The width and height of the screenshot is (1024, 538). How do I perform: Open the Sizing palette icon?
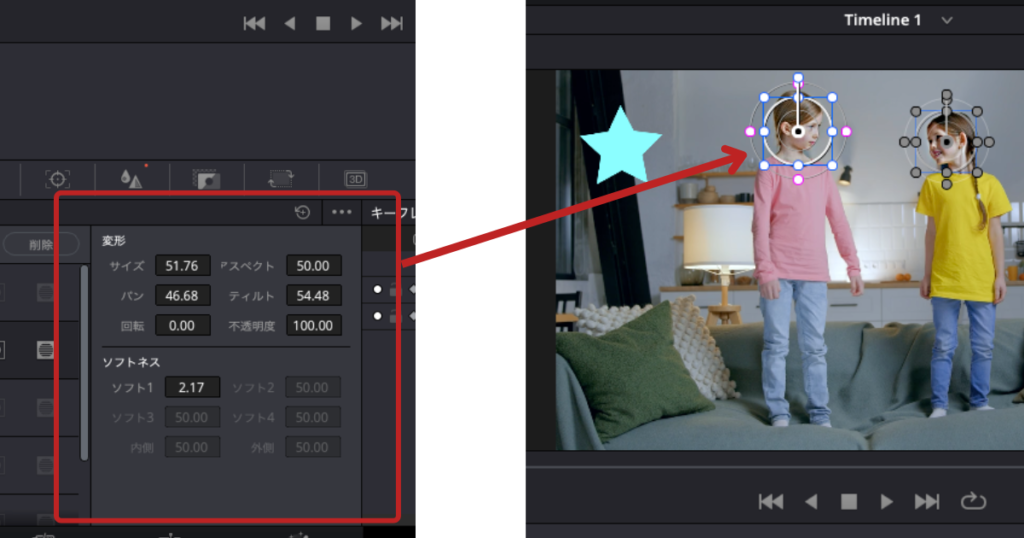(281, 179)
